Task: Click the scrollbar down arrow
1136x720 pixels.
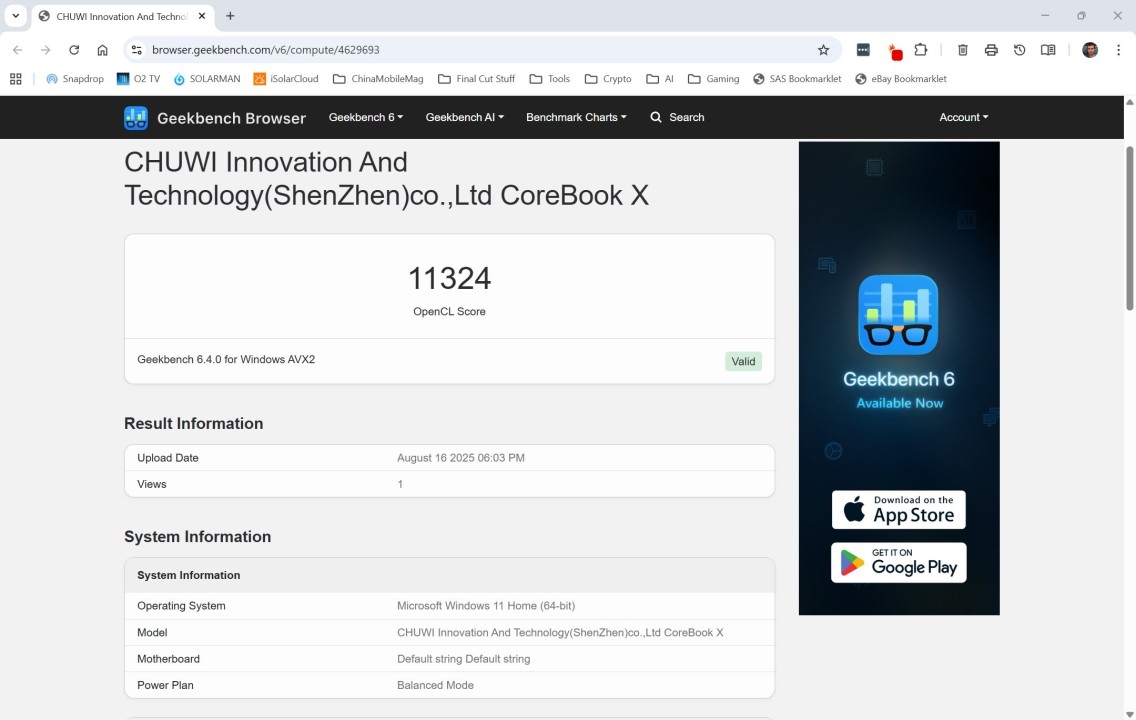Action: tap(1129, 714)
